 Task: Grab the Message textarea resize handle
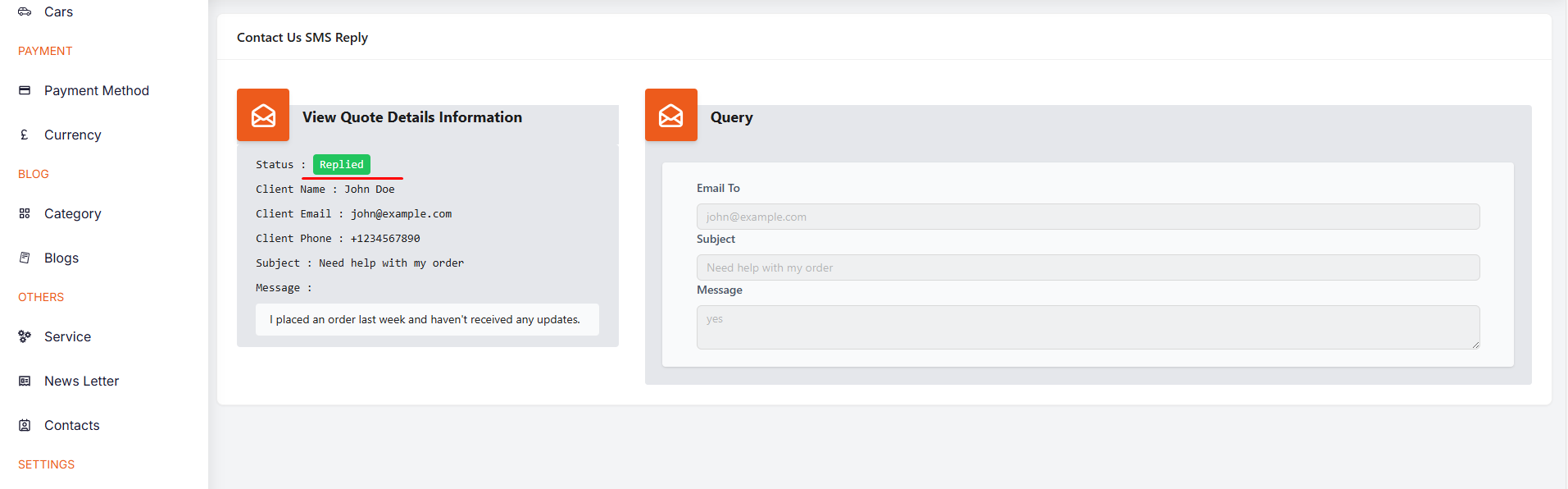[1475, 345]
